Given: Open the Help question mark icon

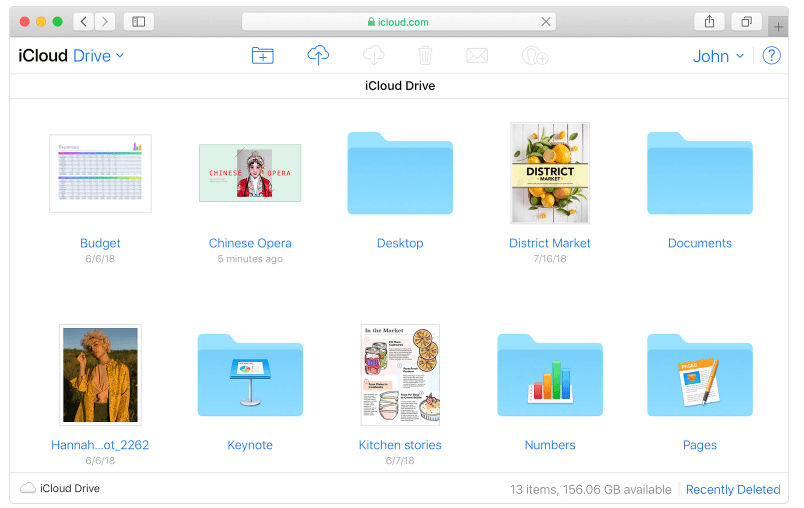Looking at the screenshot, I should [771, 55].
